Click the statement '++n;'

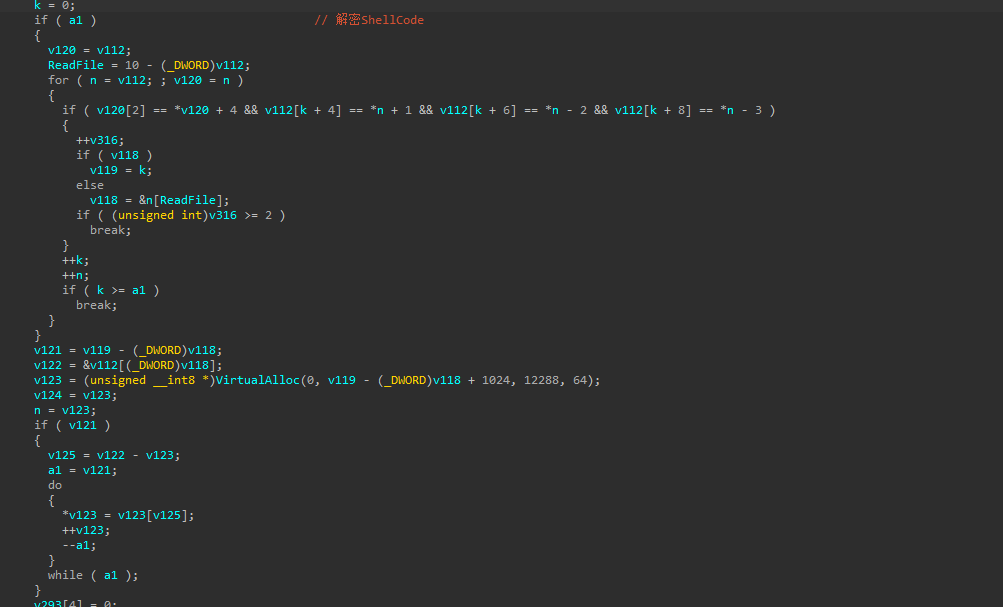click(x=76, y=275)
